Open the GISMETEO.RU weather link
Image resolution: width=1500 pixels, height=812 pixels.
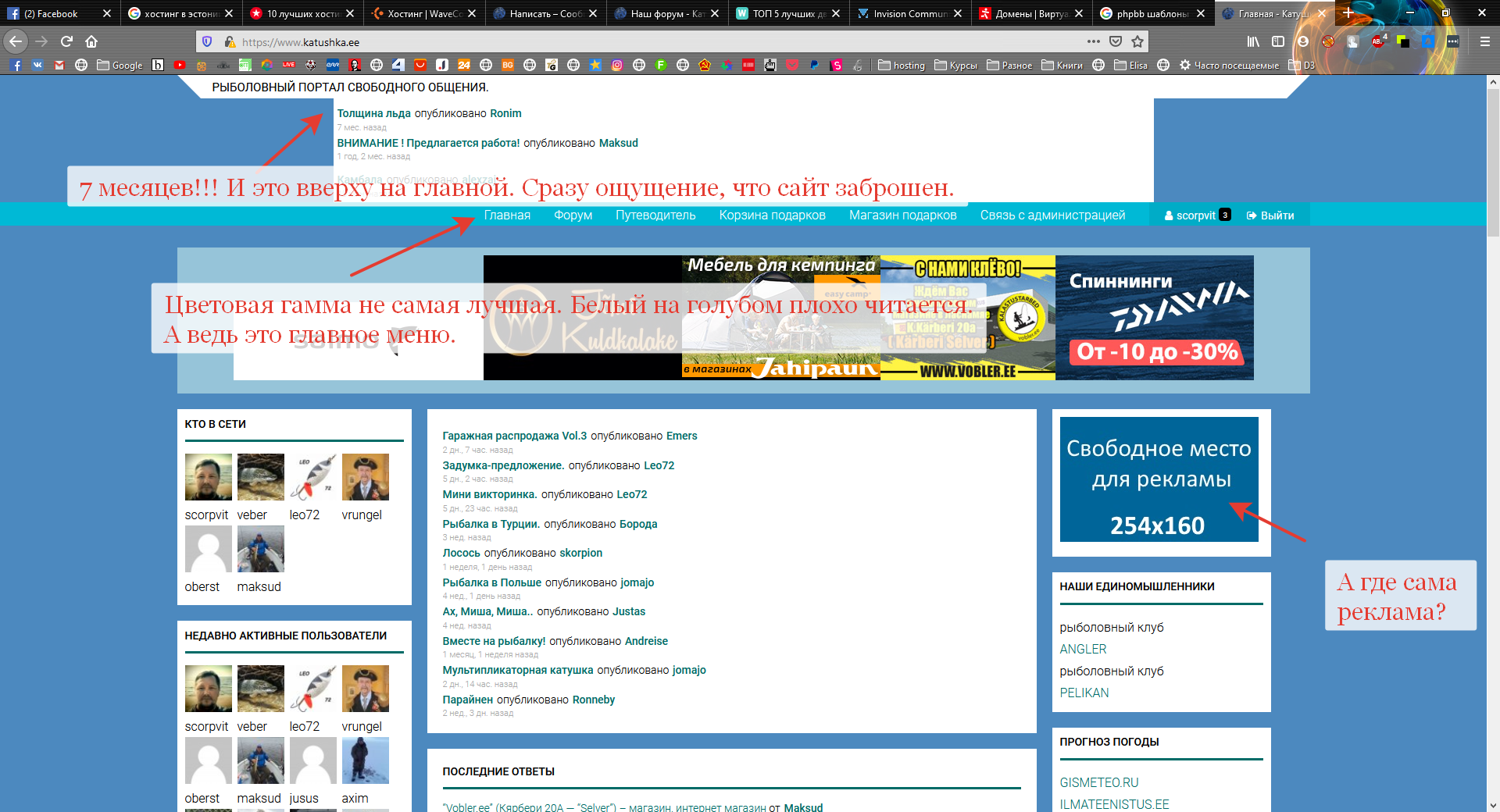[x=1099, y=782]
